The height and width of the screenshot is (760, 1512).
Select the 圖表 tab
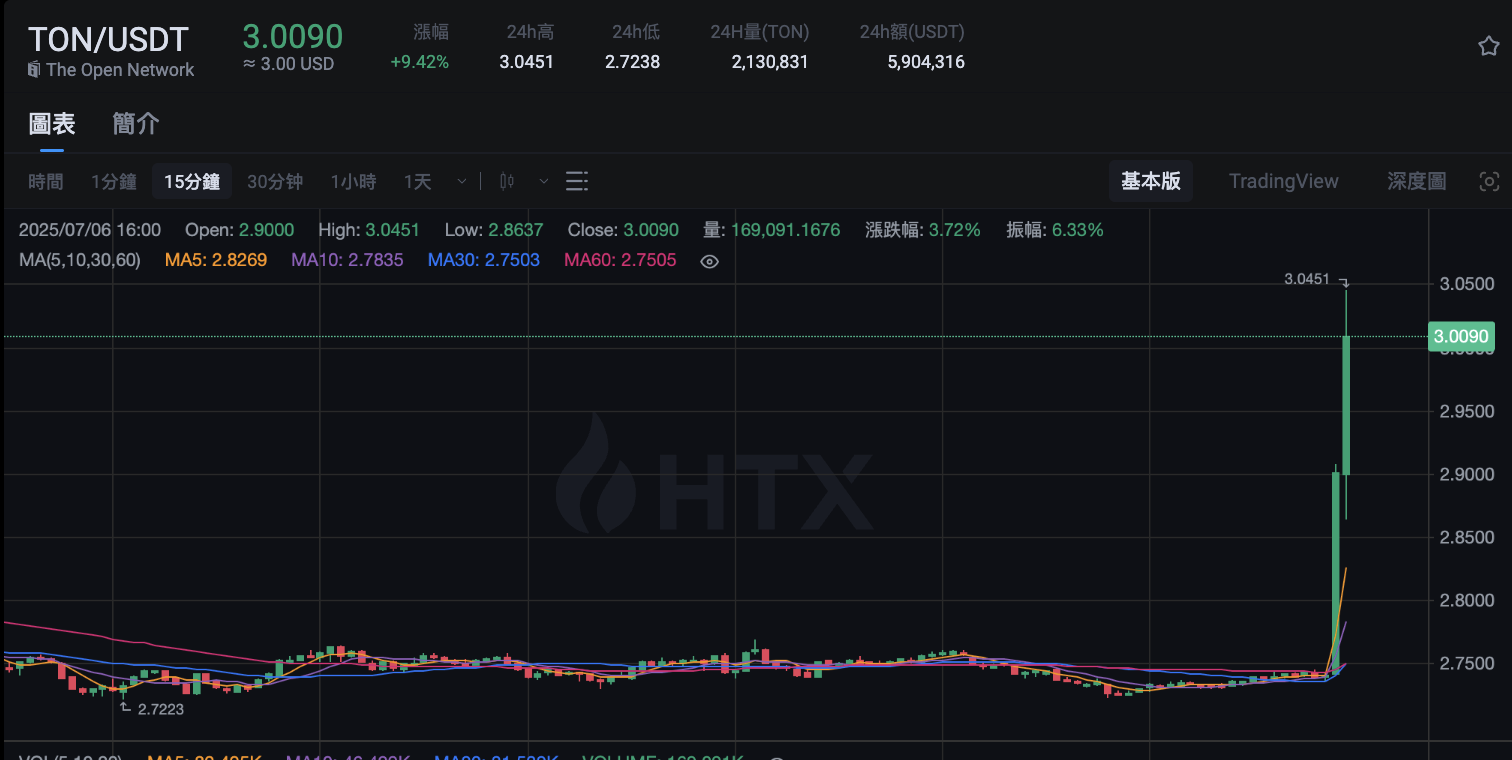coord(52,124)
